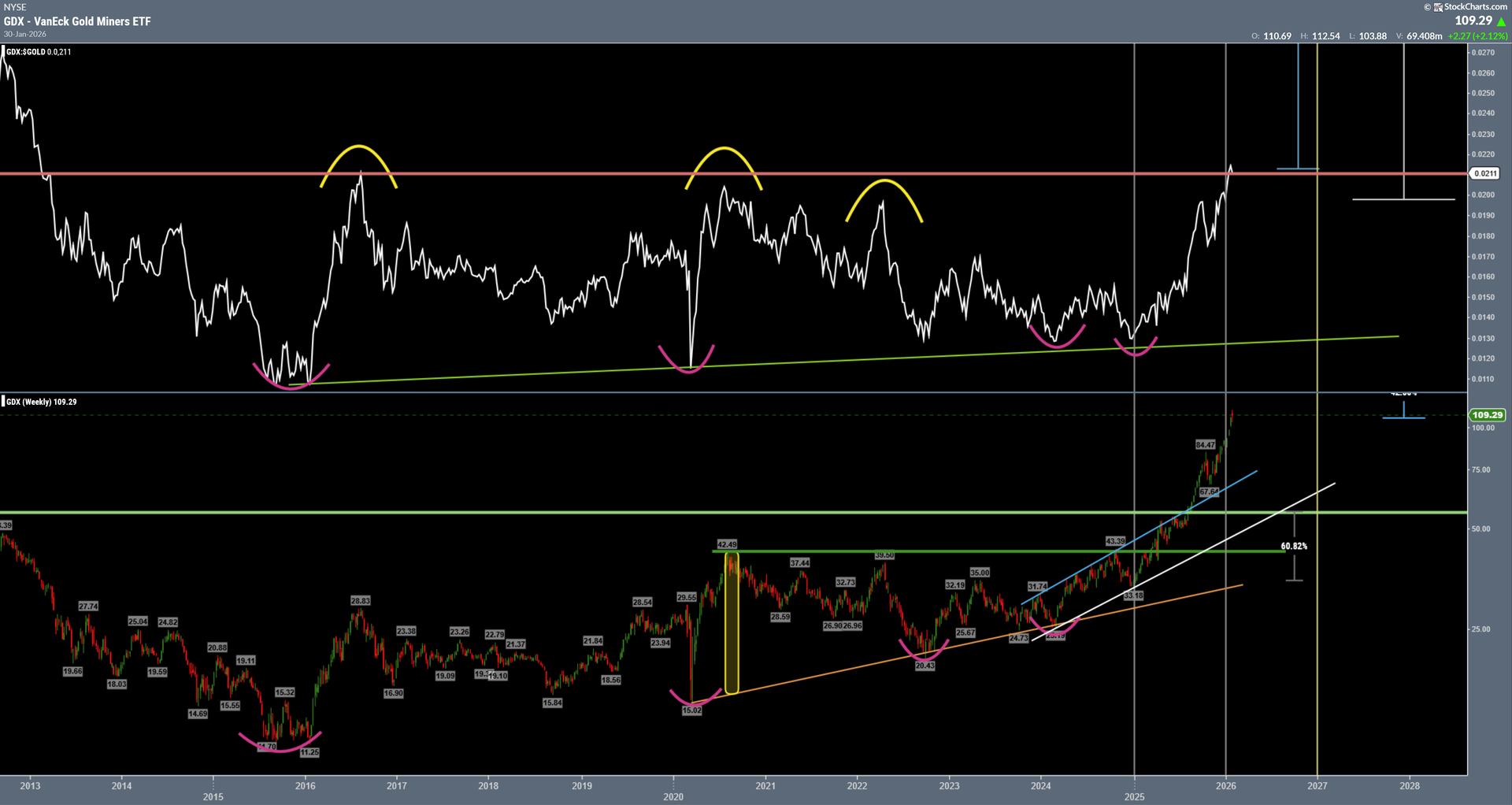Click the 60.82% measurement label
The width and height of the screenshot is (1512, 805).
pos(1294,546)
